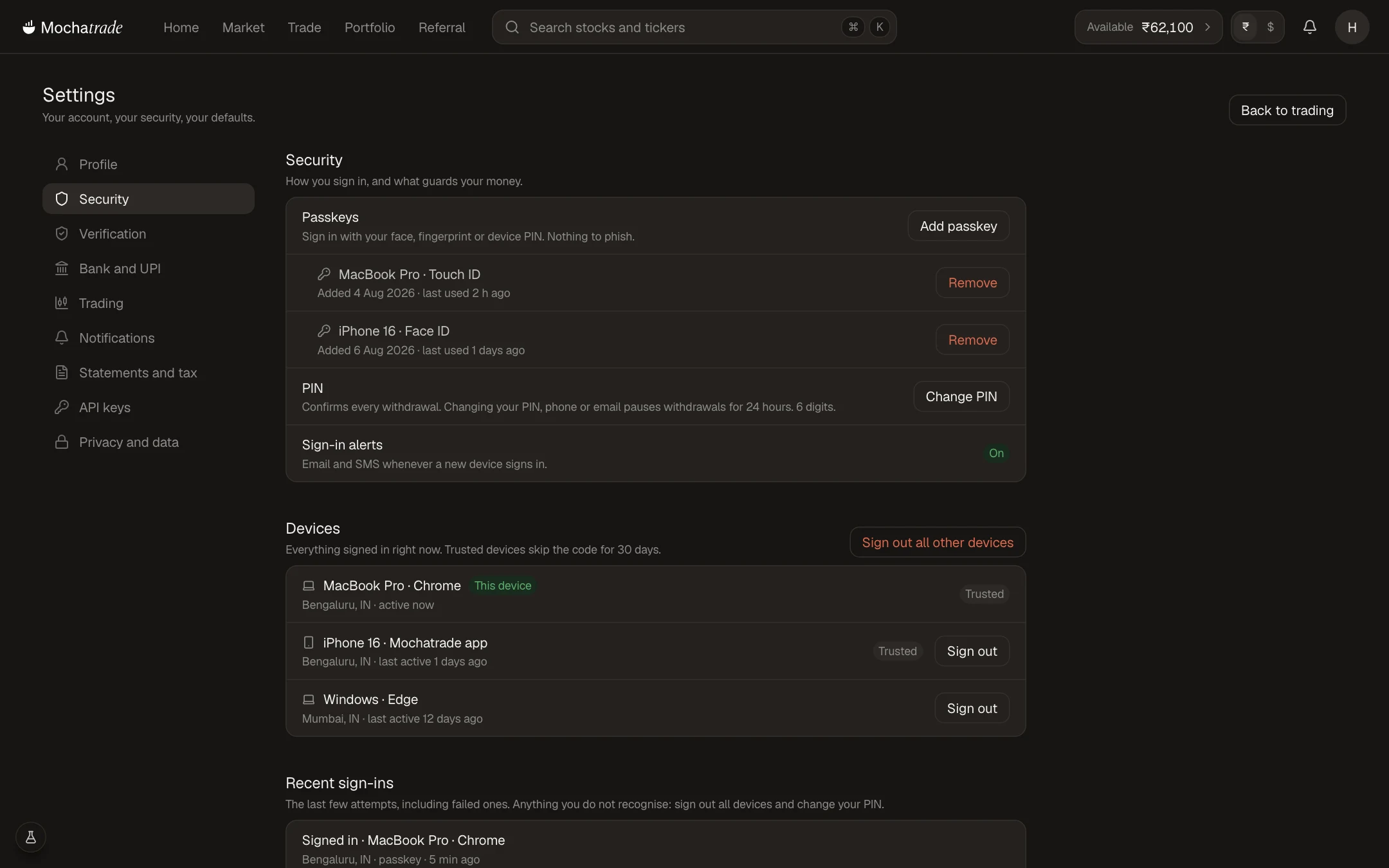The height and width of the screenshot is (868, 1389).
Task: Click the Notifications sidebar bell icon
Action: tap(62, 338)
